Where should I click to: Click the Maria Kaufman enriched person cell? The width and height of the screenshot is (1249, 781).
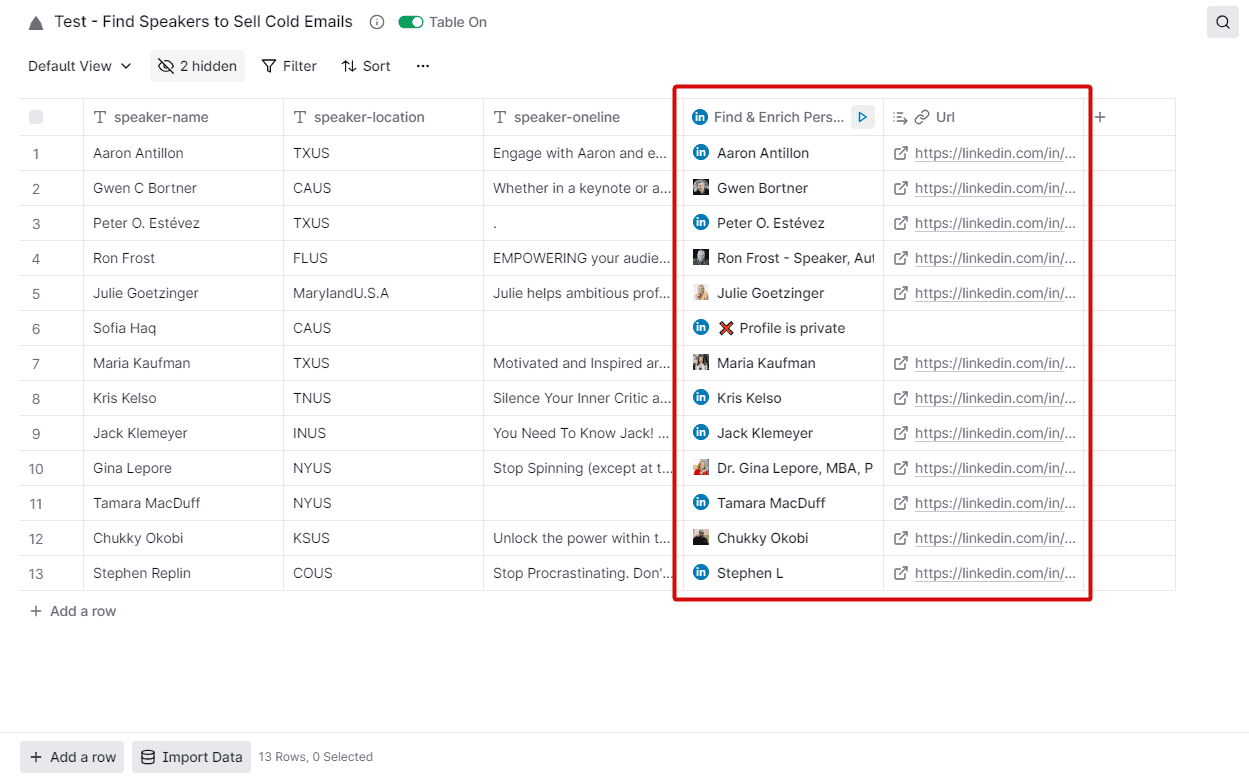tap(783, 363)
